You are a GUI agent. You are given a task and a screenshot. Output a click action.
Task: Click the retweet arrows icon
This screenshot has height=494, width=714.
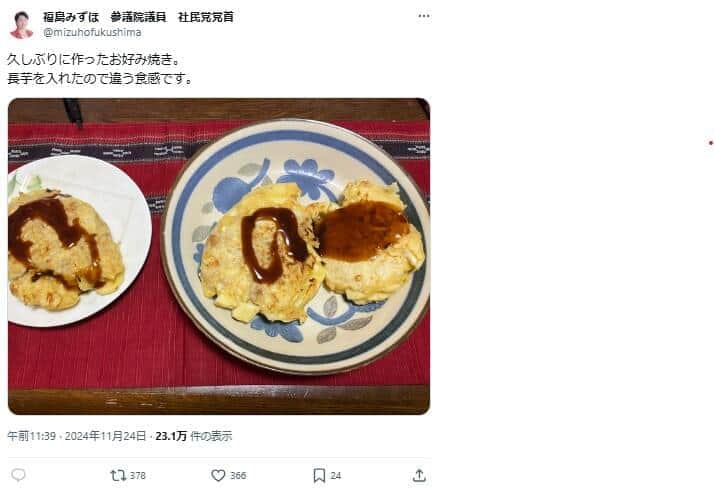click(118, 475)
